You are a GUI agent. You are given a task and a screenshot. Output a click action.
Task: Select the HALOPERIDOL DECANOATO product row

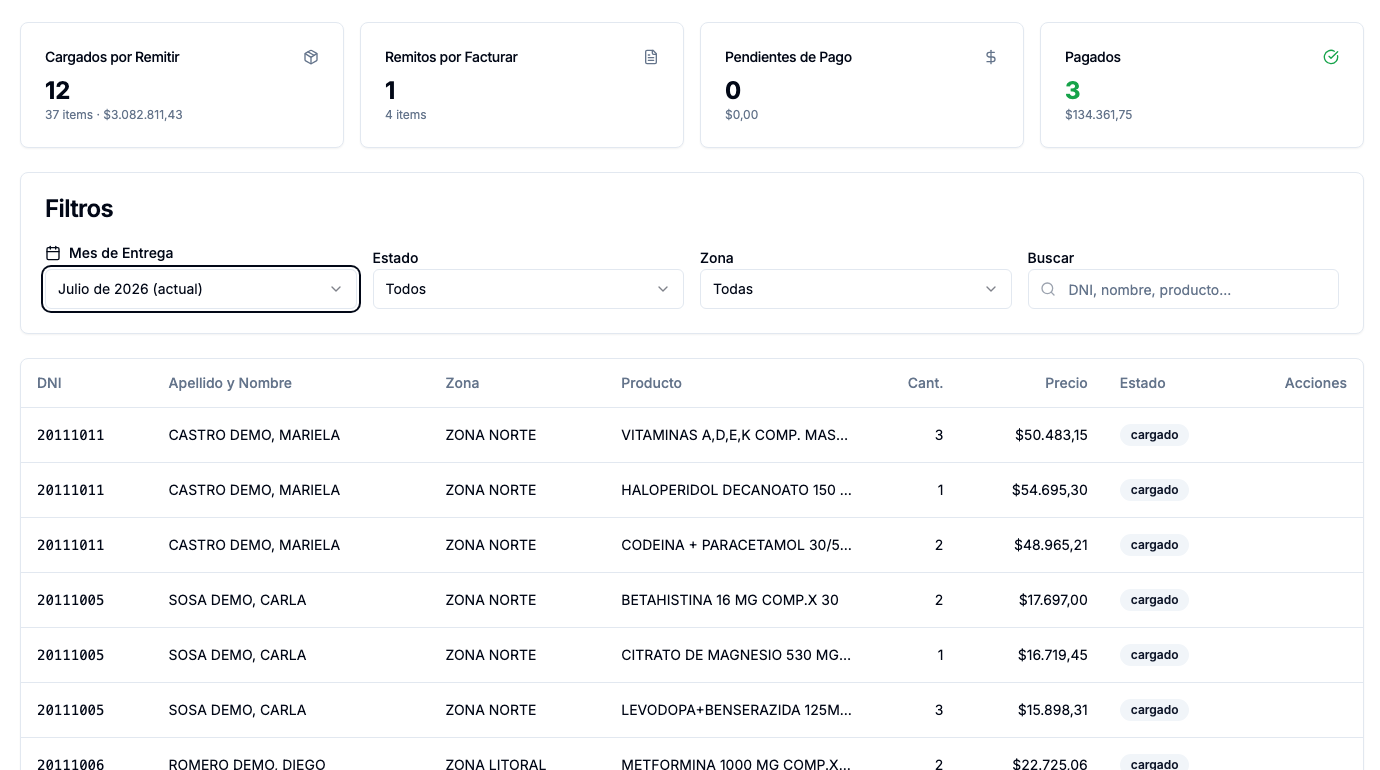692,490
